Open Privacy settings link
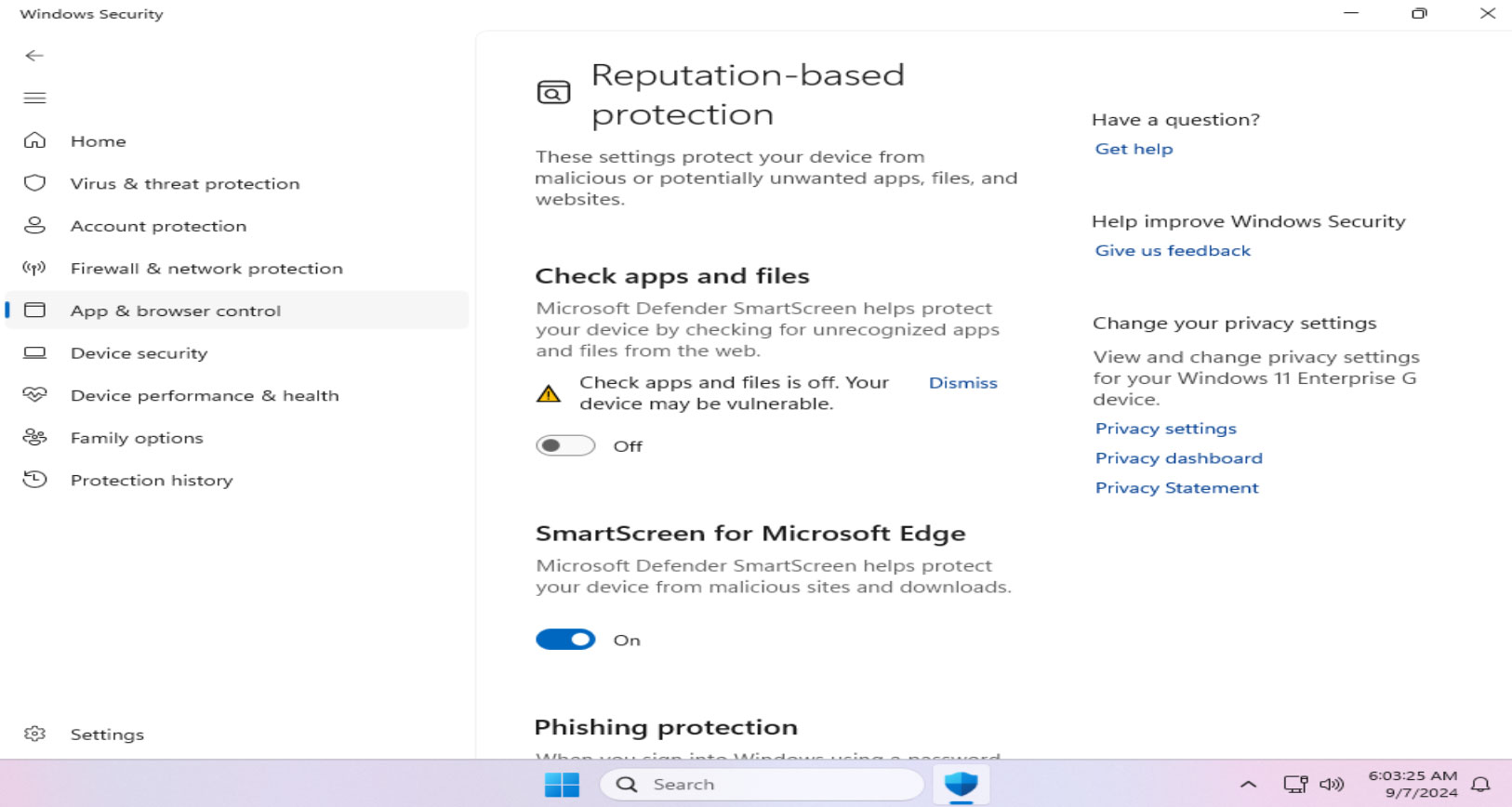 (1165, 428)
